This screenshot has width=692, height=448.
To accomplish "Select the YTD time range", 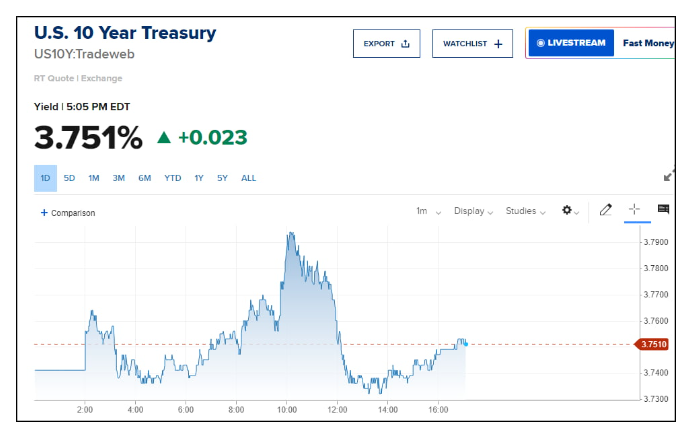I will click(x=173, y=178).
